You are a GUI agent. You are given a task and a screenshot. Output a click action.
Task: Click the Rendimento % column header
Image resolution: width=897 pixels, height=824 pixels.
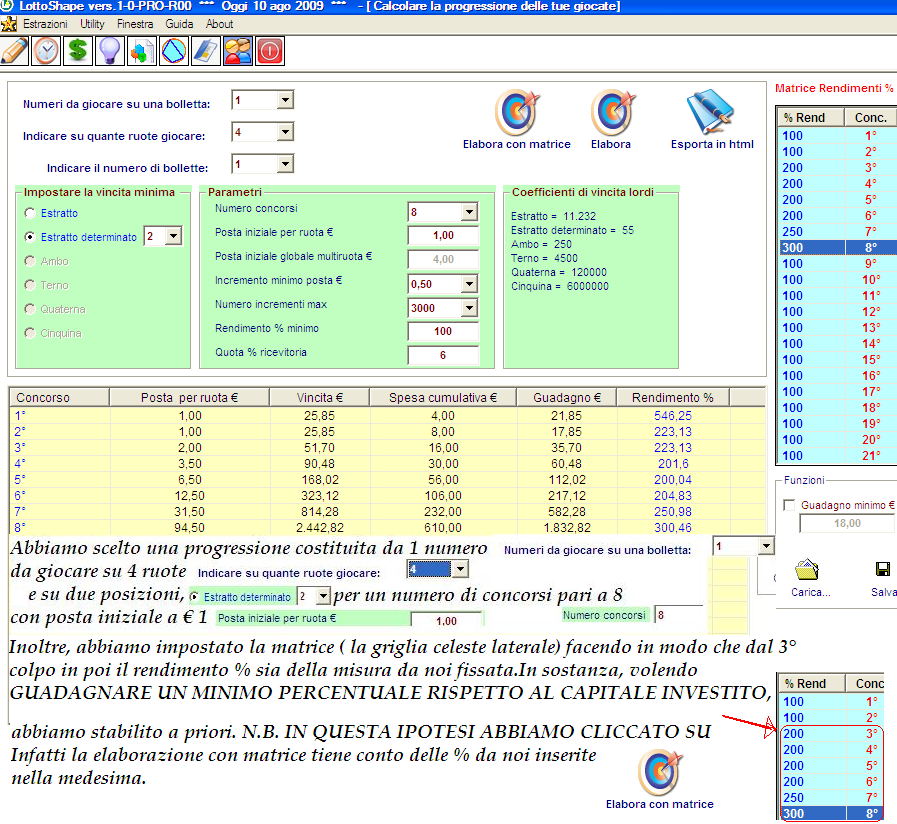[x=673, y=397]
